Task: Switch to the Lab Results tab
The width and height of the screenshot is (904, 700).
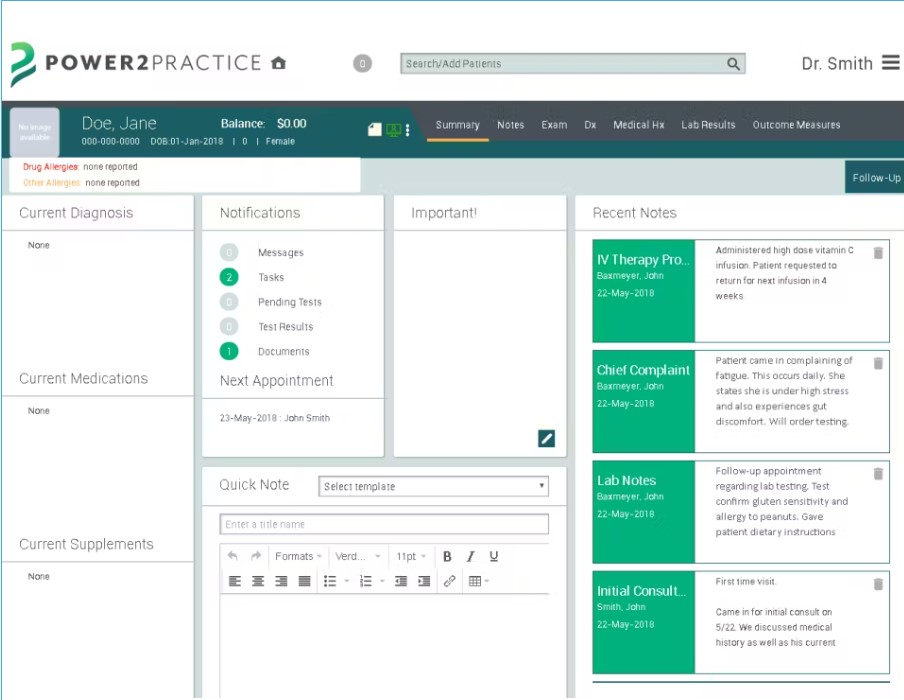Action: (708, 125)
